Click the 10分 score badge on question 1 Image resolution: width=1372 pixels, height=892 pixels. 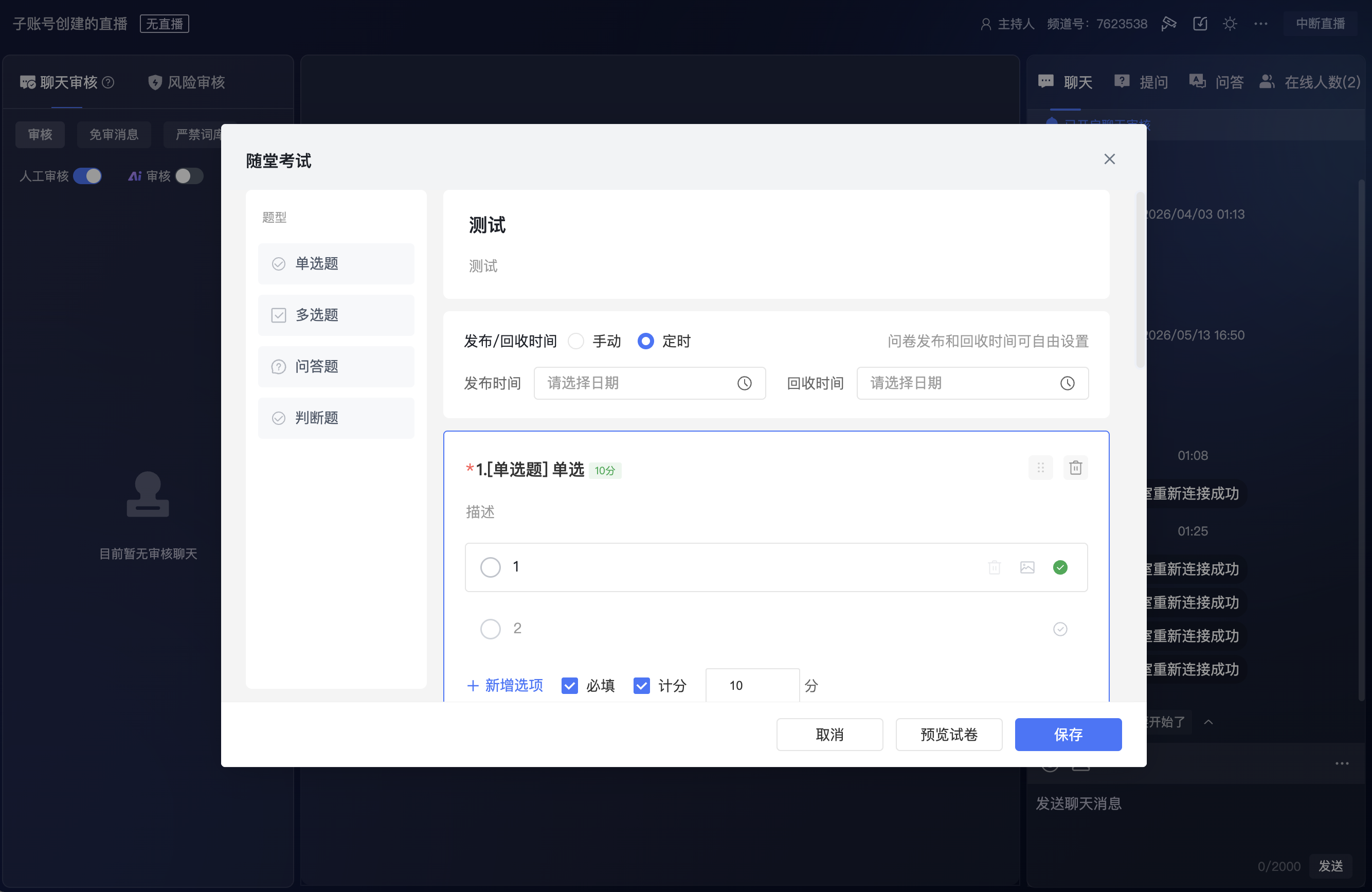click(605, 471)
